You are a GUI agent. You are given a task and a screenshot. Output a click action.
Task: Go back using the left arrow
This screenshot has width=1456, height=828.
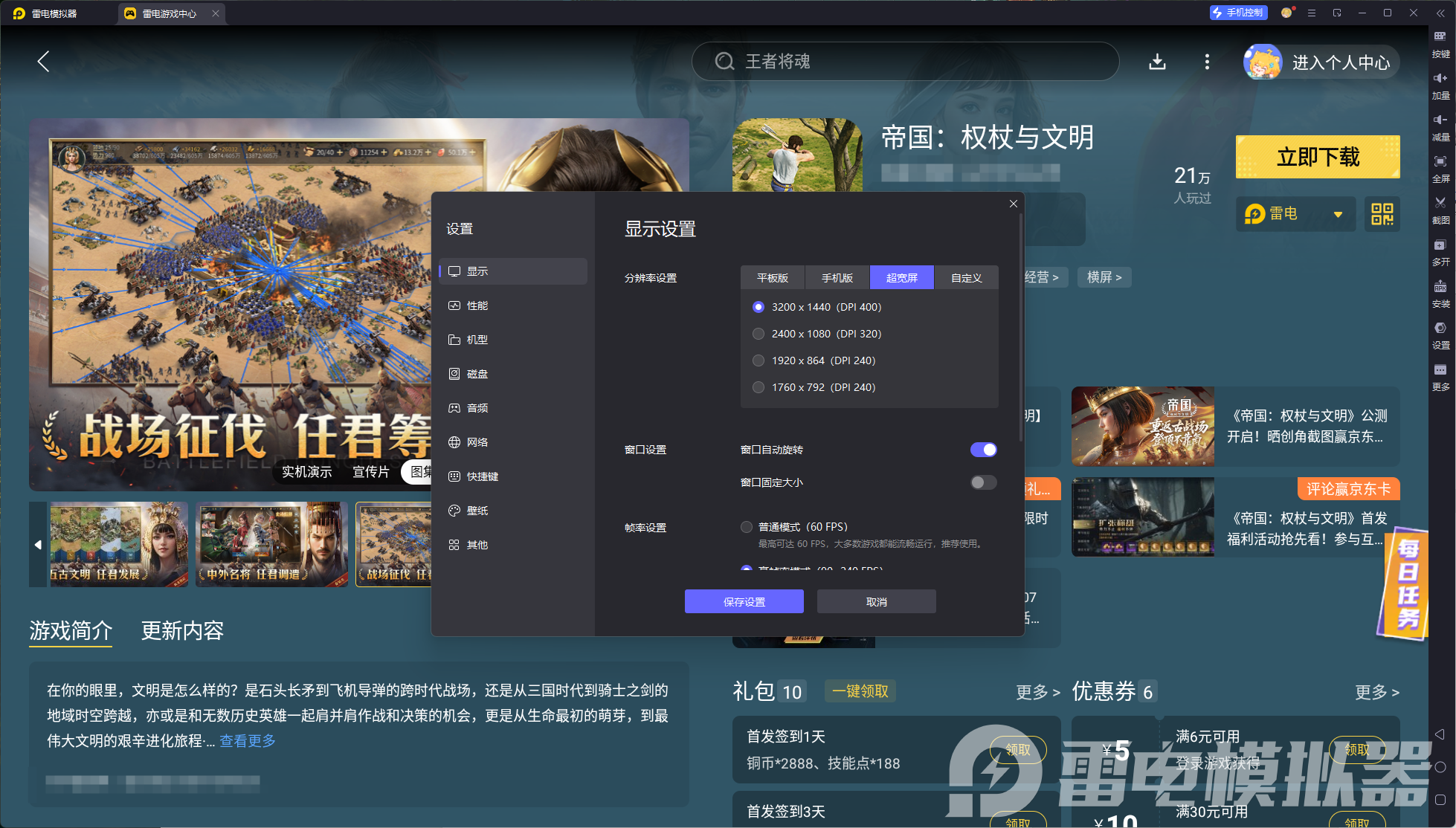pos(44,62)
